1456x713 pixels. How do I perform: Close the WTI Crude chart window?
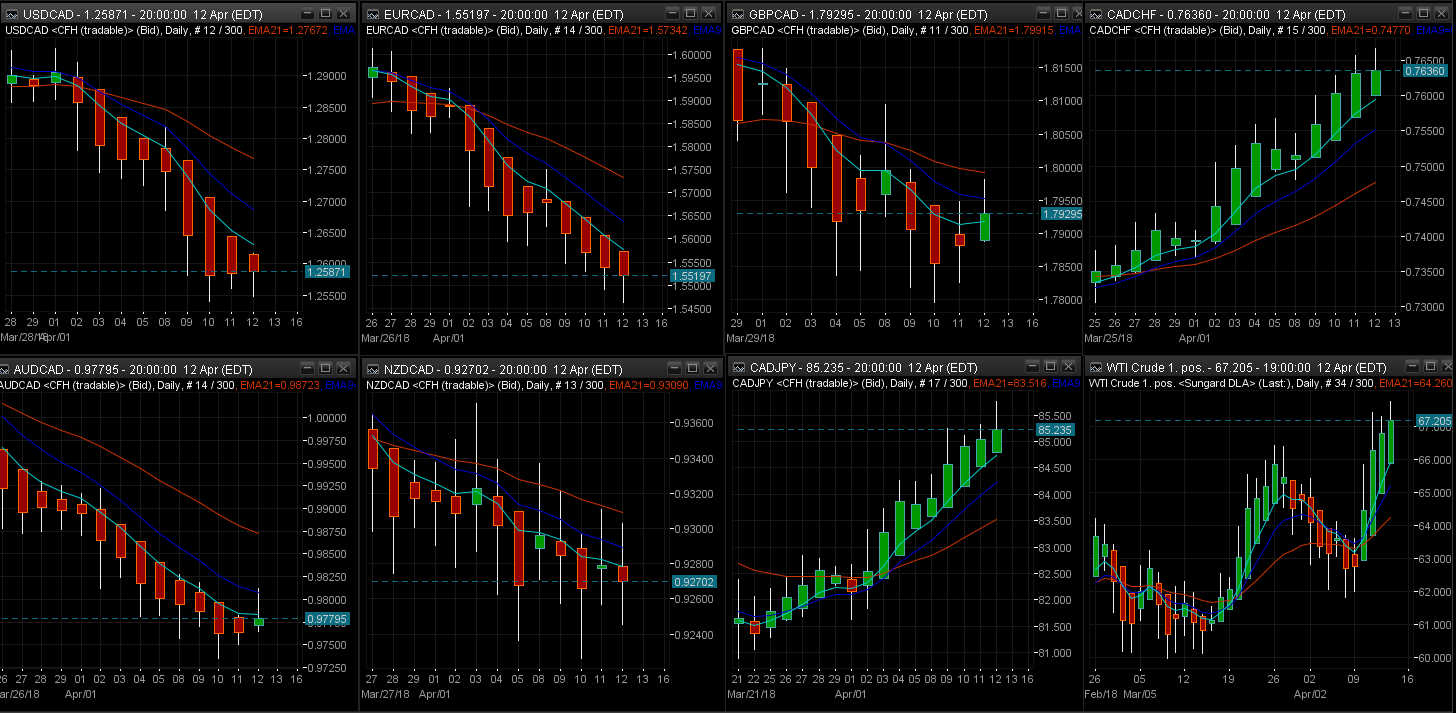point(1434,368)
